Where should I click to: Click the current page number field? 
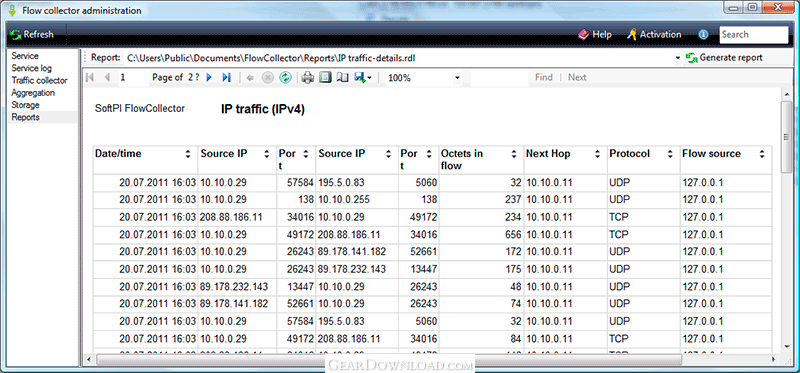pyautogui.click(x=134, y=78)
